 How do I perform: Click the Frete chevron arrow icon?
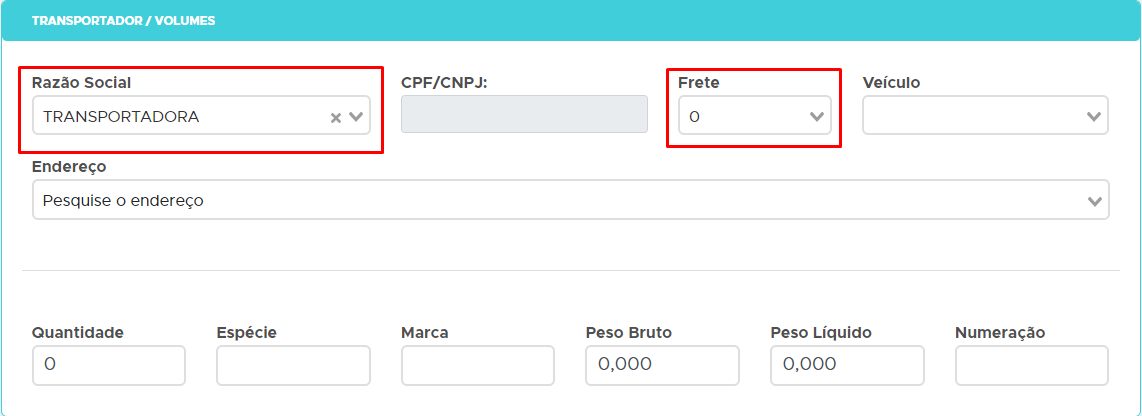pos(817,117)
